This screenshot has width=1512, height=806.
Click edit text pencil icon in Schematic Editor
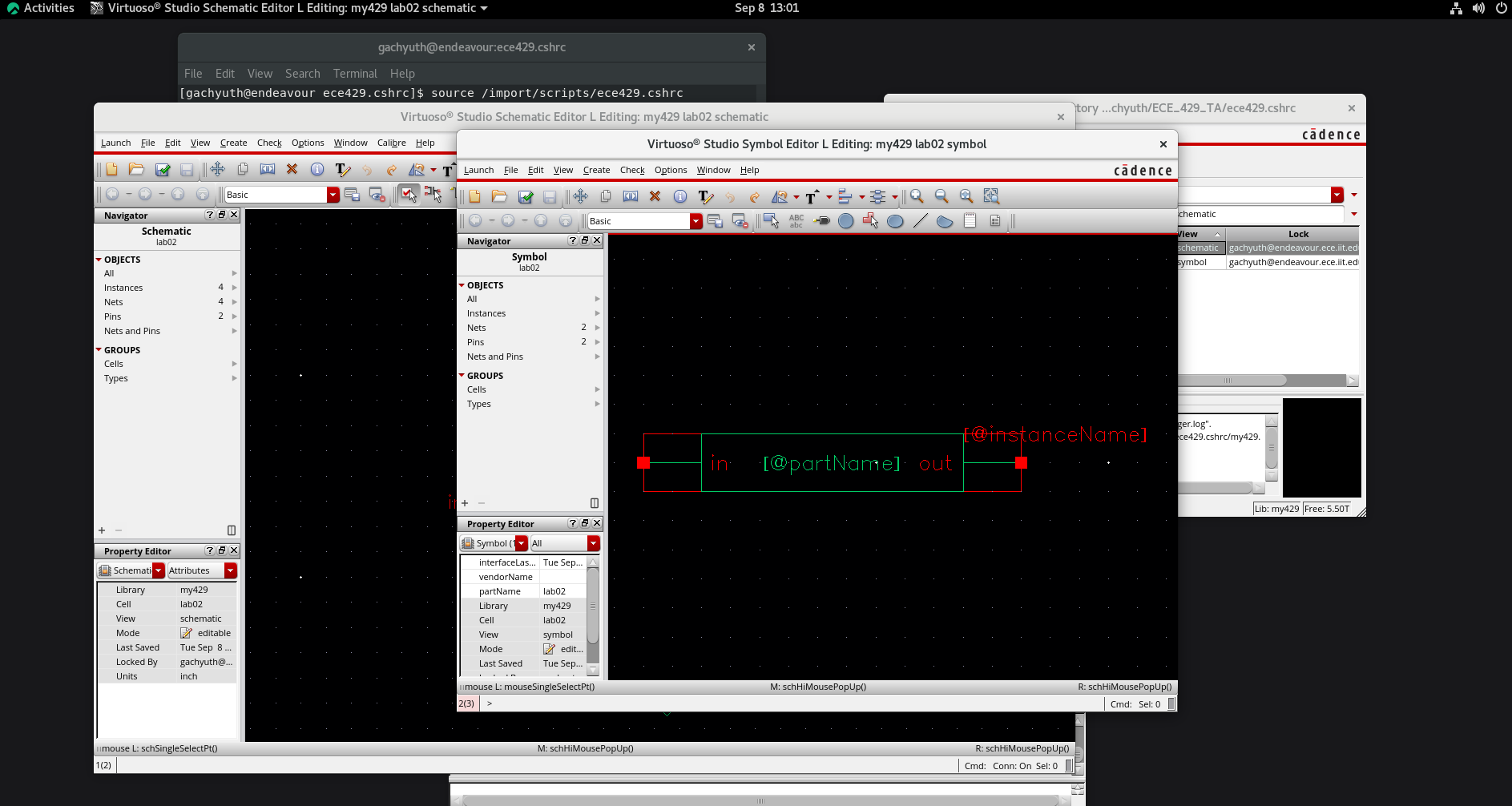coord(342,169)
